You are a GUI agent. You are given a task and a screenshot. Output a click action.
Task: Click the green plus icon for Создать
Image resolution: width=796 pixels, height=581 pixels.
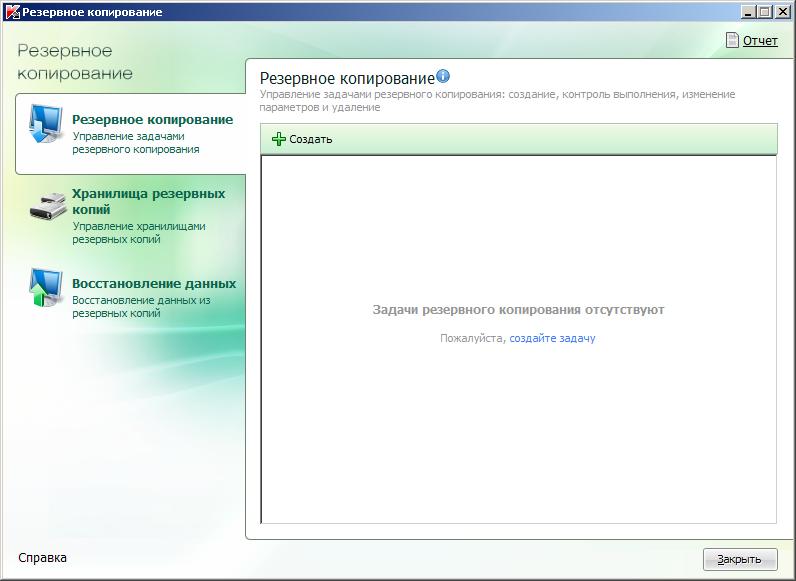pyautogui.click(x=278, y=139)
